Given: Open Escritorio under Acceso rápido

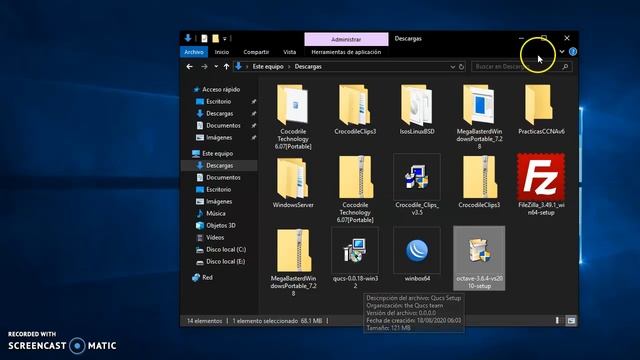Looking at the screenshot, I should 219,101.
